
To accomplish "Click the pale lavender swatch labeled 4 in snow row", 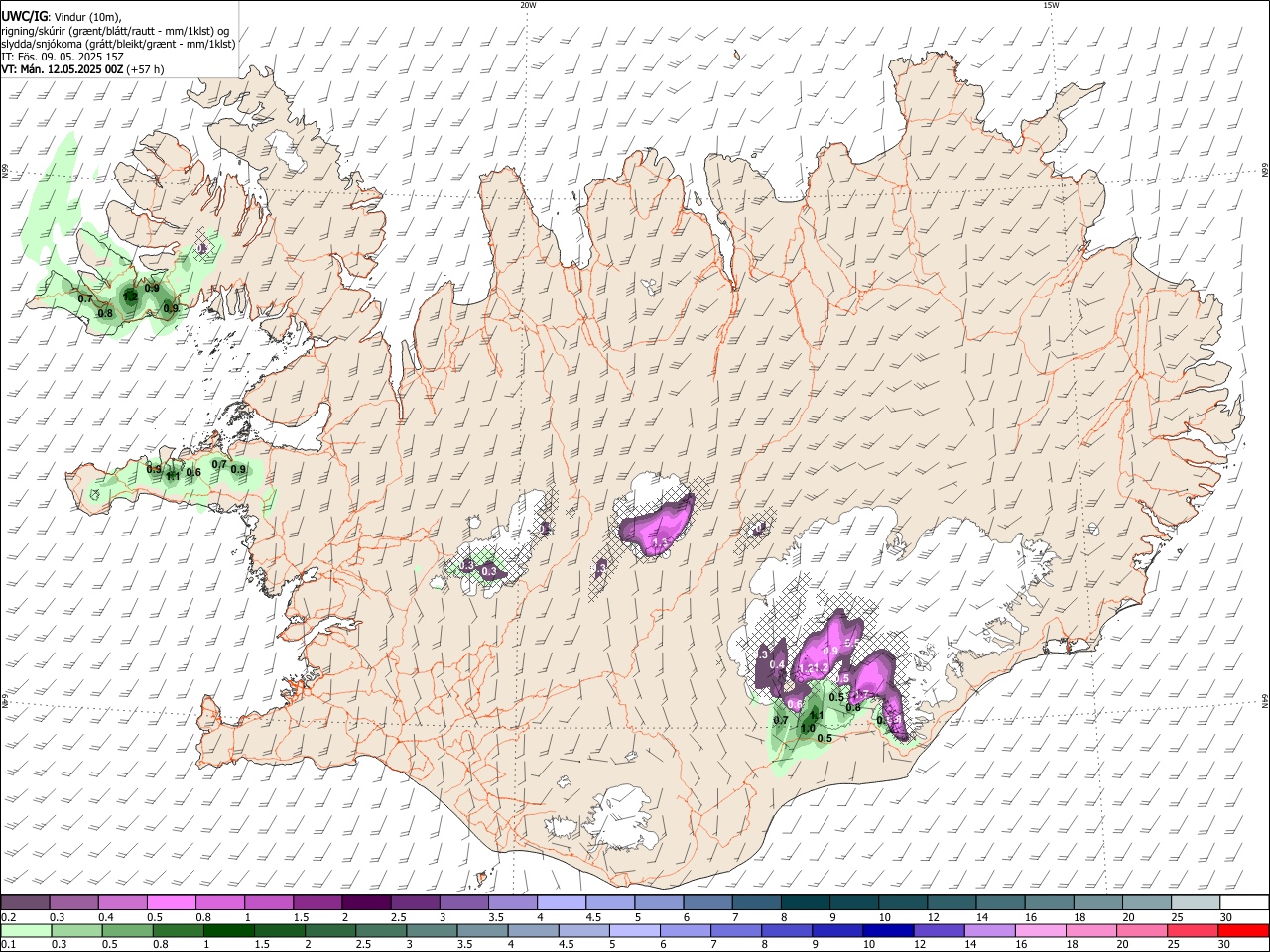I will 562,902.
